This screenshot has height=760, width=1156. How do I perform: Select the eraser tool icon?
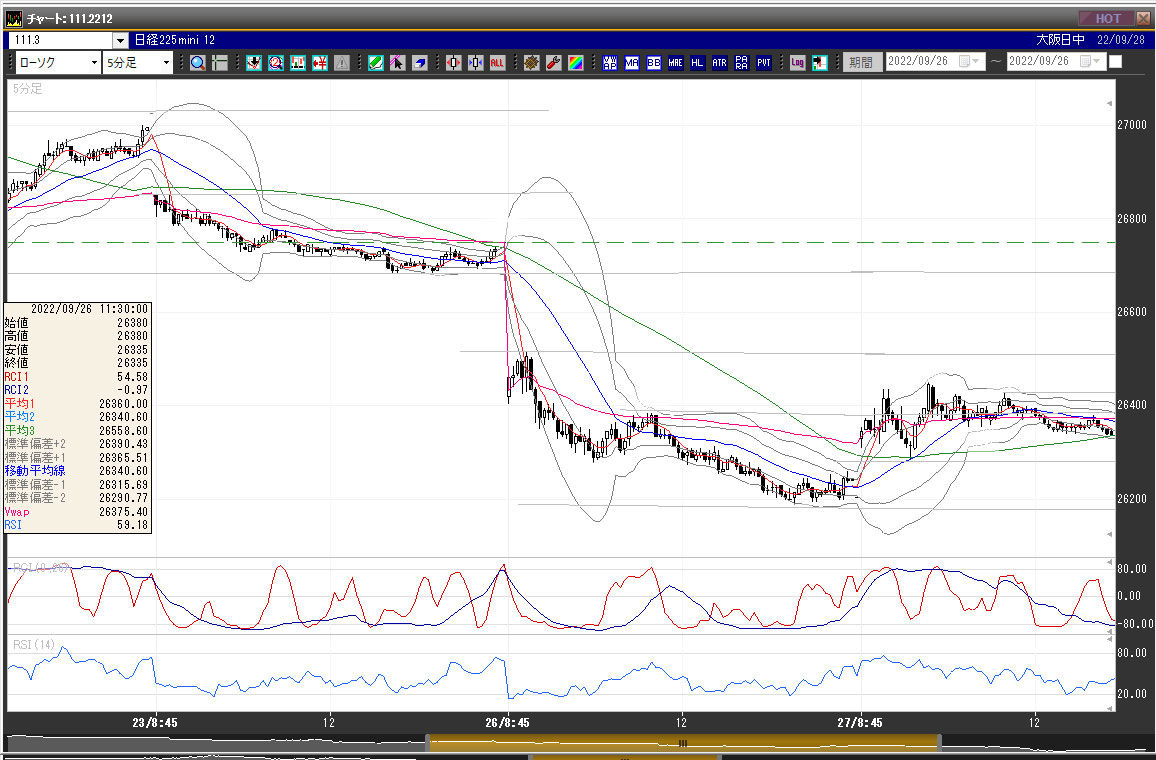pos(419,63)
